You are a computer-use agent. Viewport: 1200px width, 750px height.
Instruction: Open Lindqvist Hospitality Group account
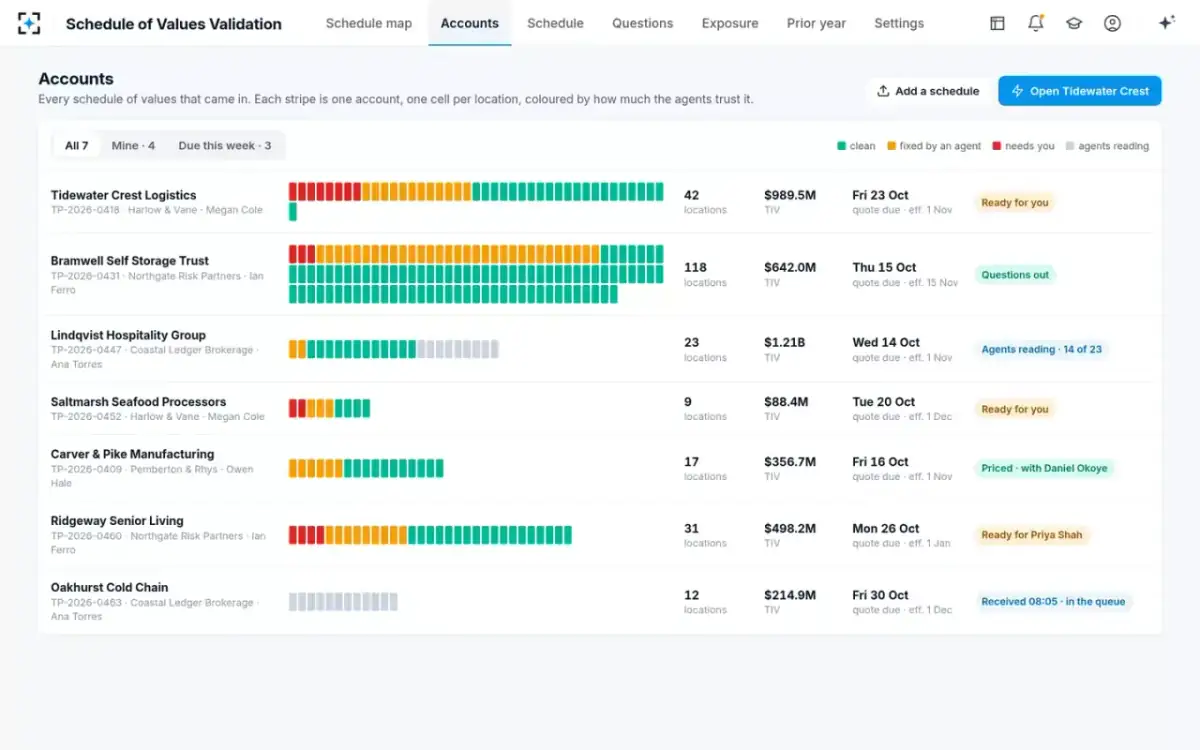point(128,336)
